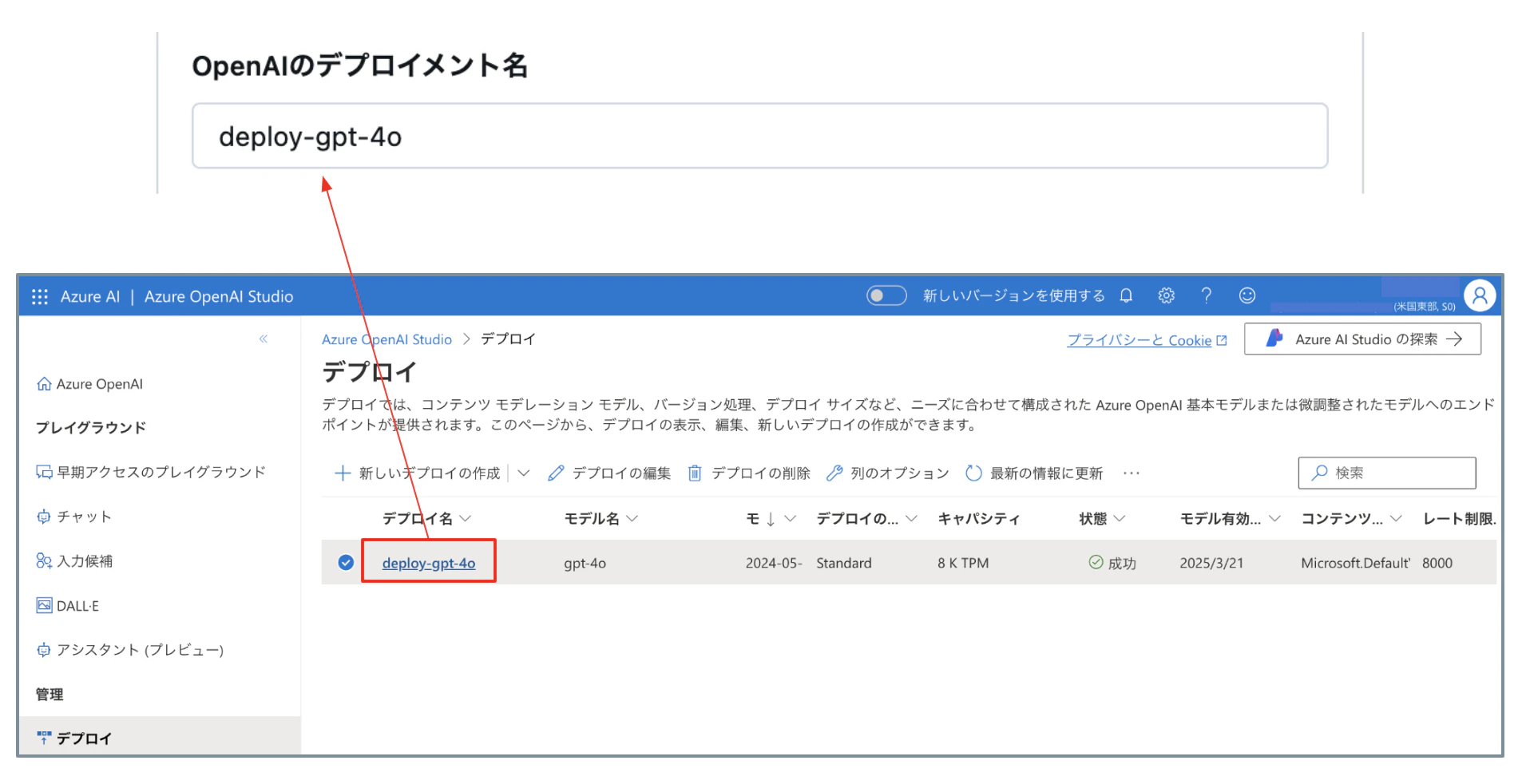
Task: Expand the 新しいデプロイの作成 dropdown arrow
Action: (x=524, y=473)
